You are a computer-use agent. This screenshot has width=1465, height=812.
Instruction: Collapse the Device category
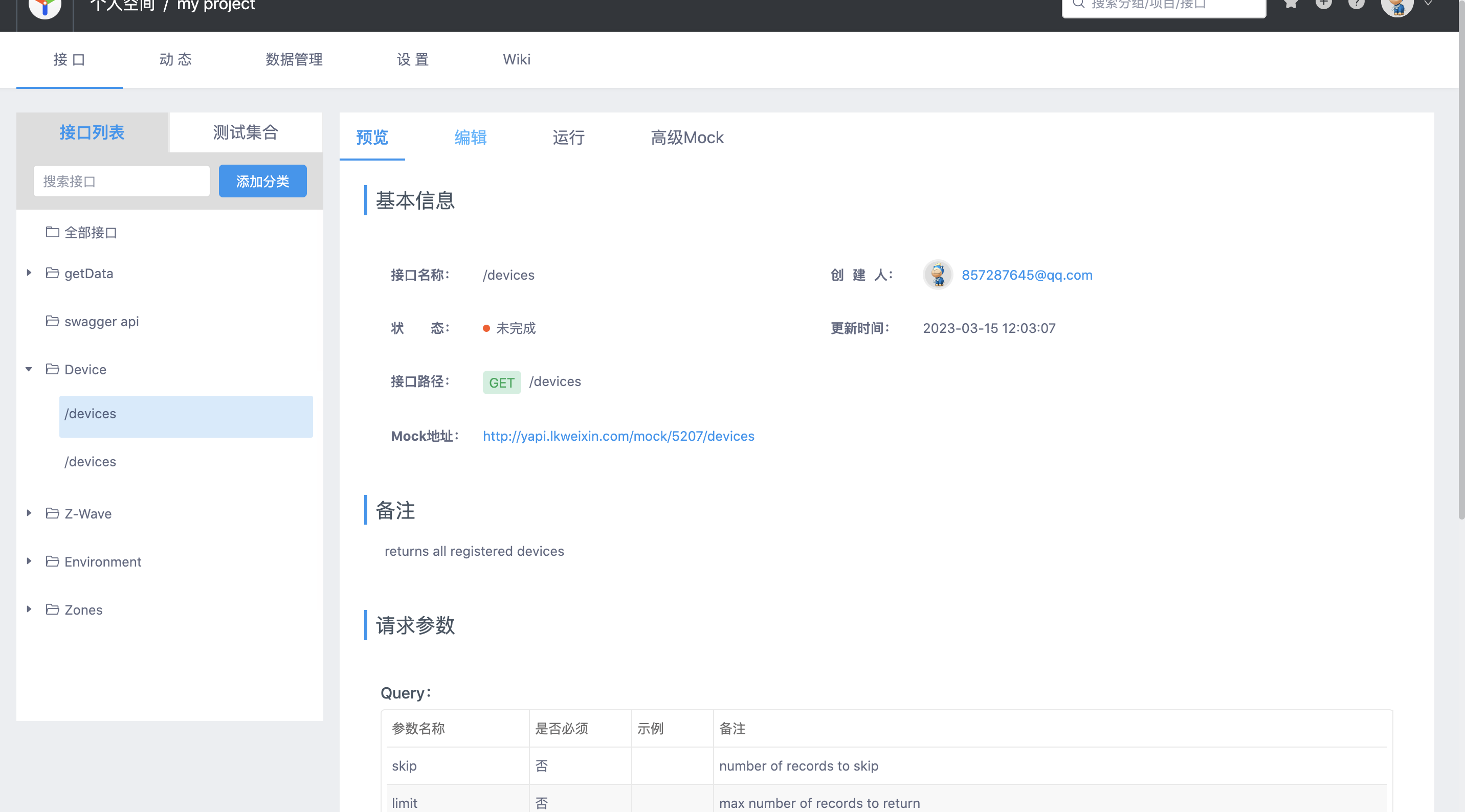point(29,369)
